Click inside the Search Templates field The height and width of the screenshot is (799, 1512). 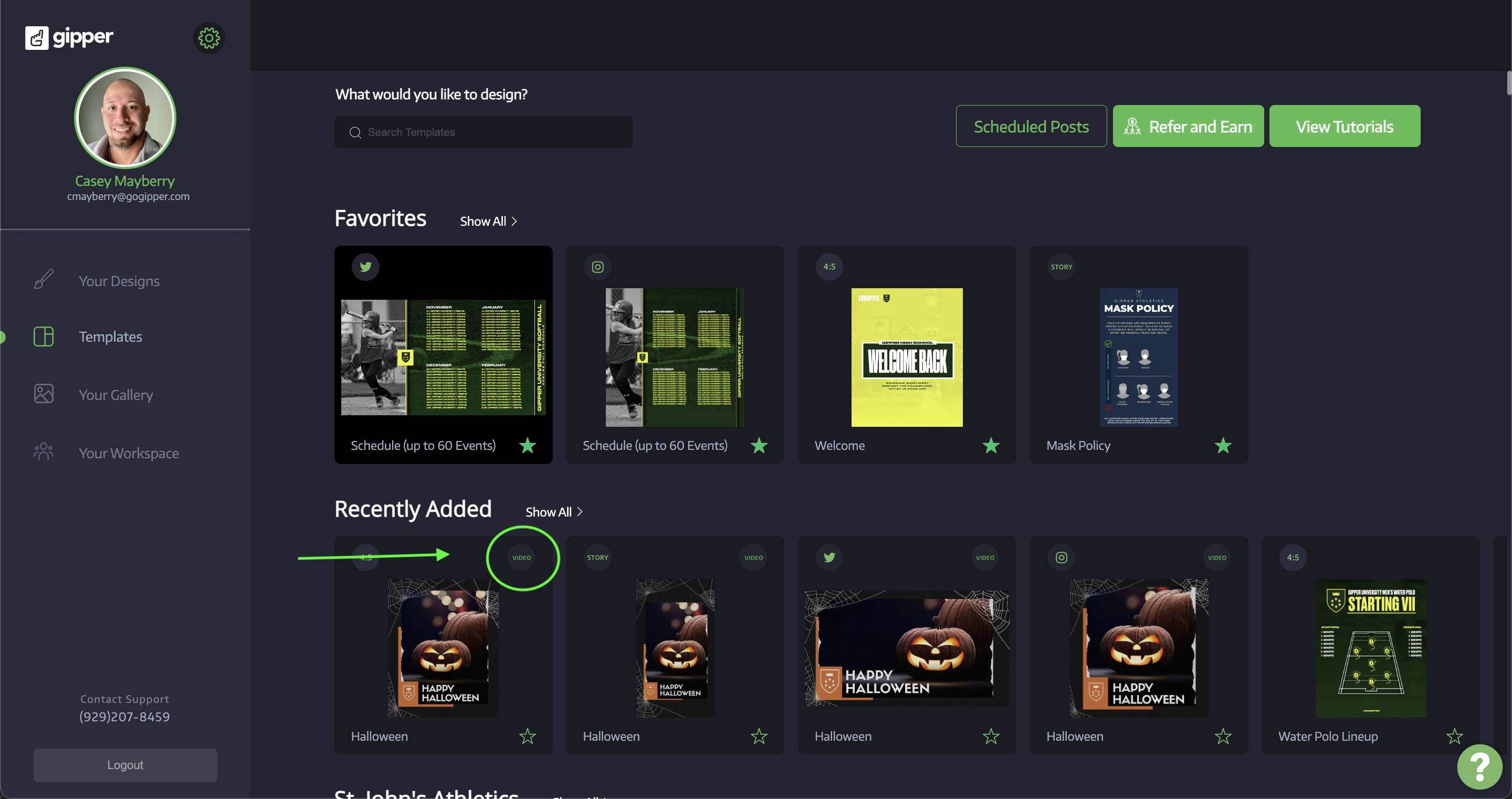[483, 132]
